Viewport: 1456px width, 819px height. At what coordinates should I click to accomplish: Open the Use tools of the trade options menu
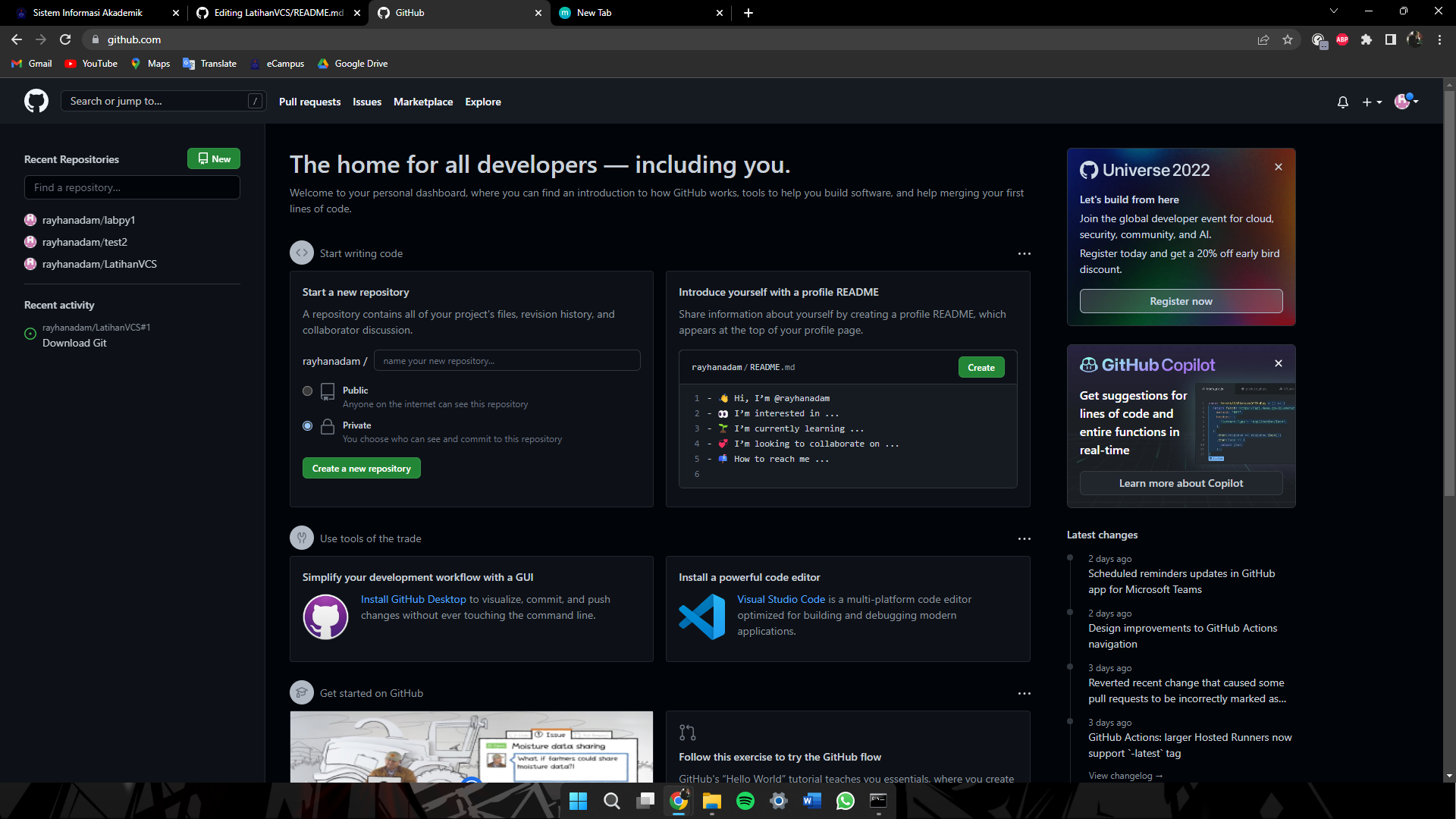coord(1024,538)
